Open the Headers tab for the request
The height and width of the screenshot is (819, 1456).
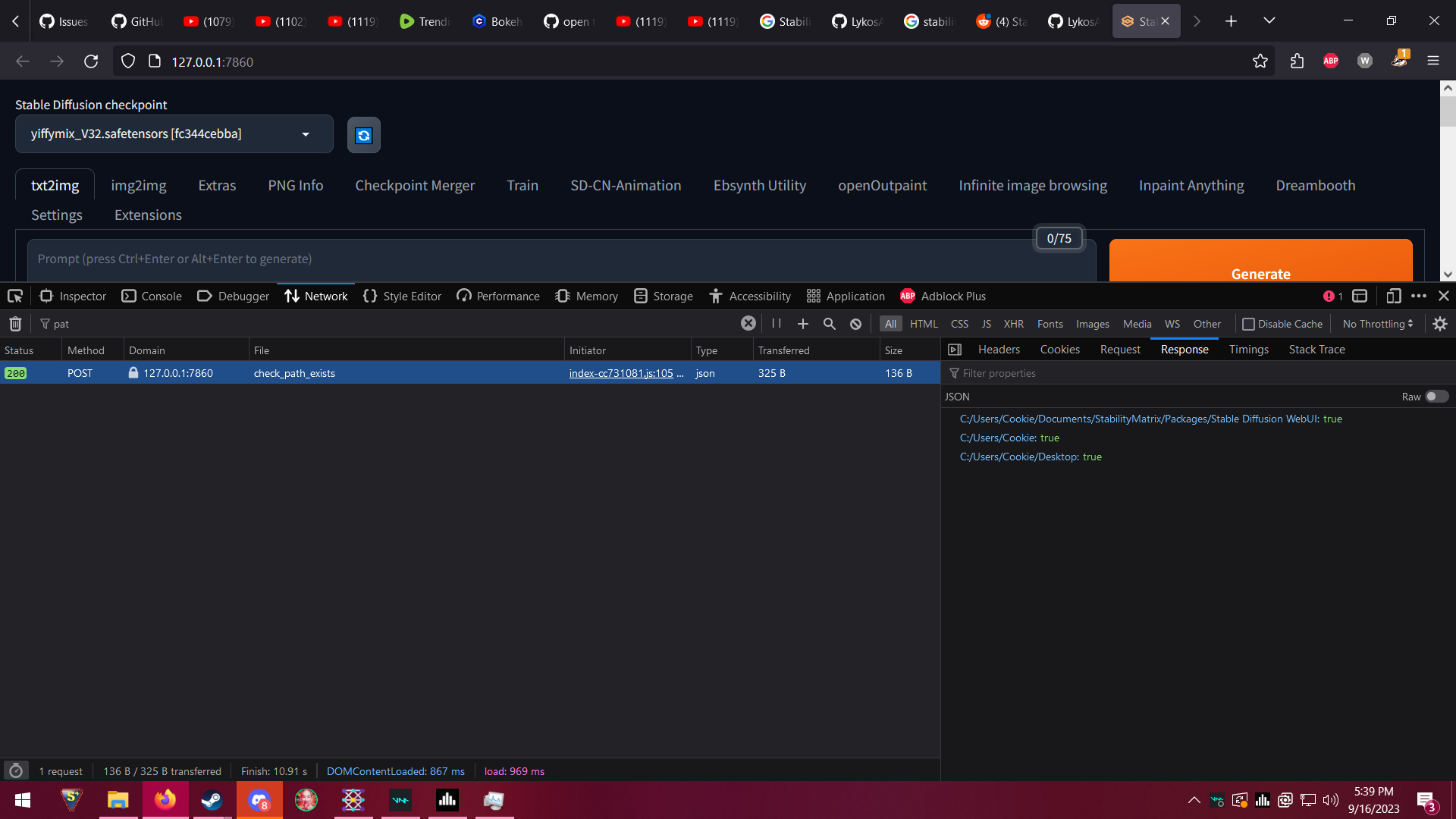(999, 349)
